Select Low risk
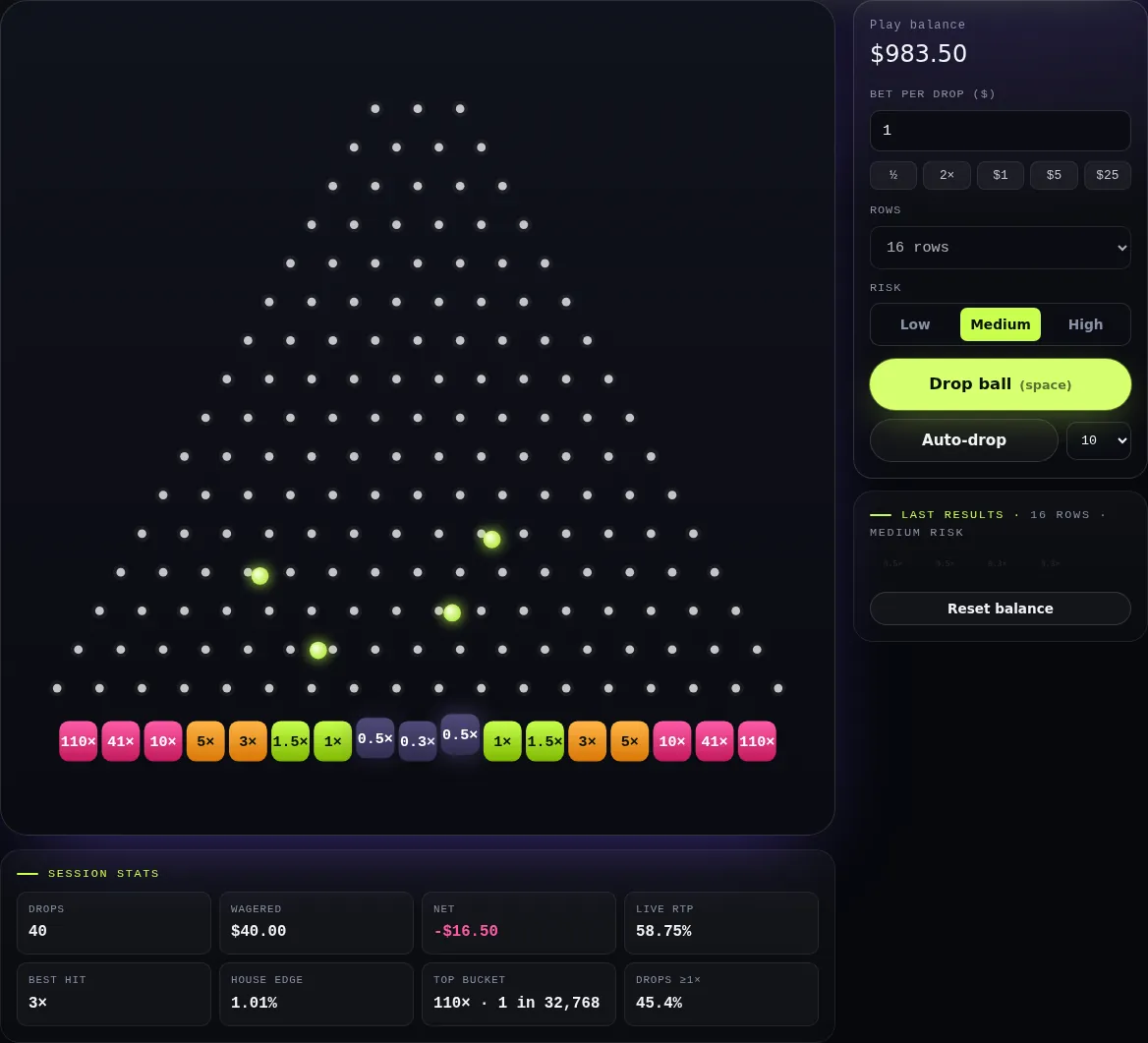This screenshot has height=1043, width=1148. tap(914, 324)
